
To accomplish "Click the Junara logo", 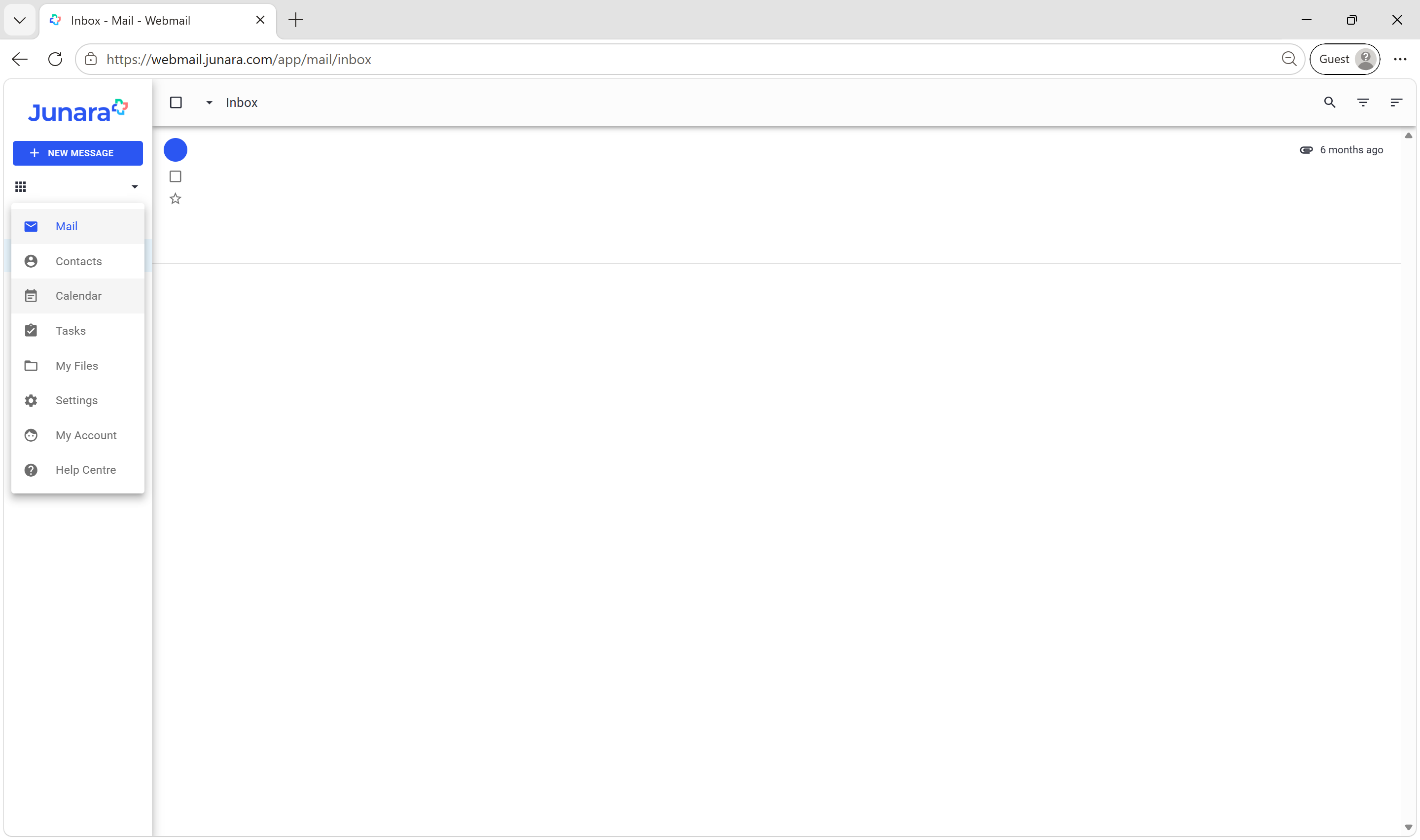I will pos(77,111).
